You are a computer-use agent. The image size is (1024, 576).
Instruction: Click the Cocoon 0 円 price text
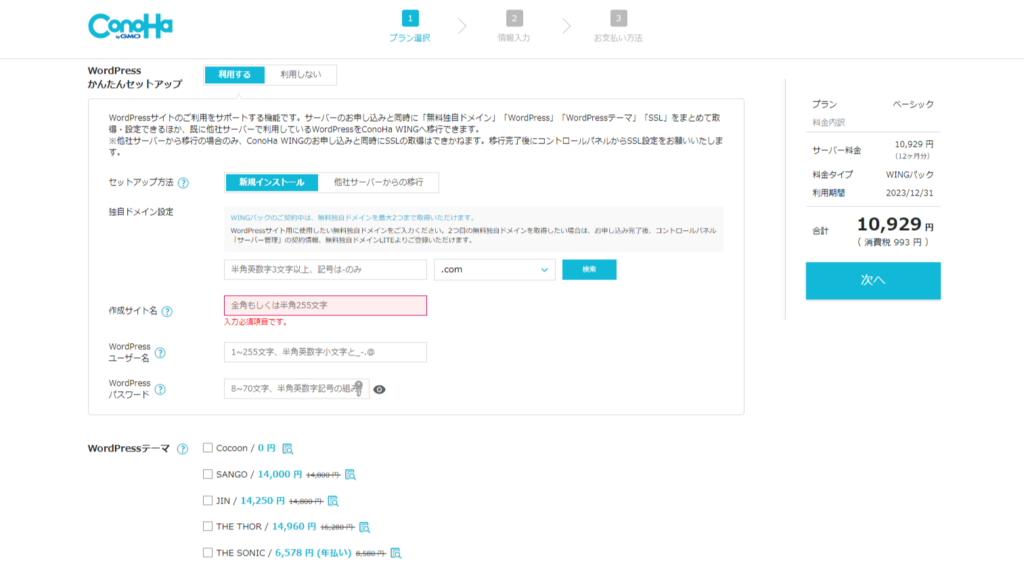tap(266, 448)
